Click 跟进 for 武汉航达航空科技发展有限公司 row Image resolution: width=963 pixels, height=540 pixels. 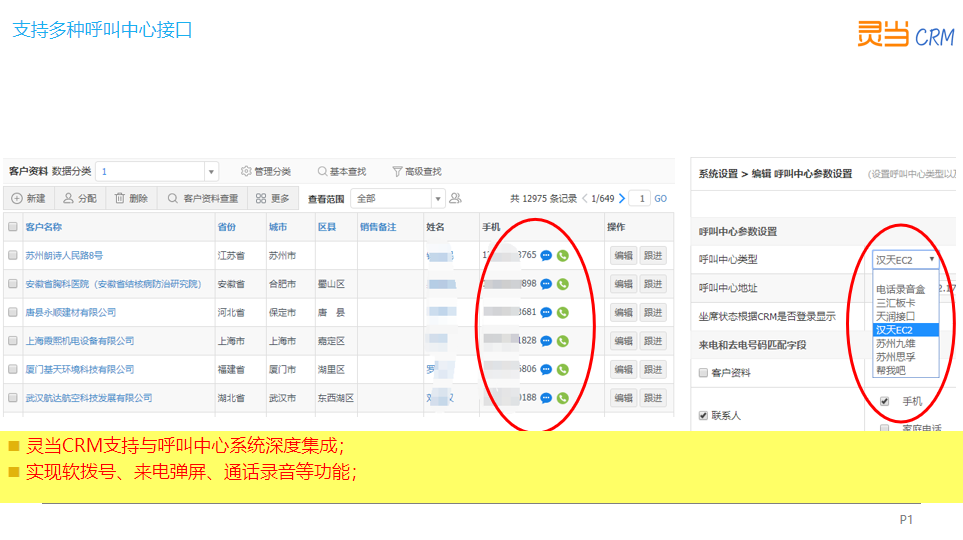[x=653, y=398]
